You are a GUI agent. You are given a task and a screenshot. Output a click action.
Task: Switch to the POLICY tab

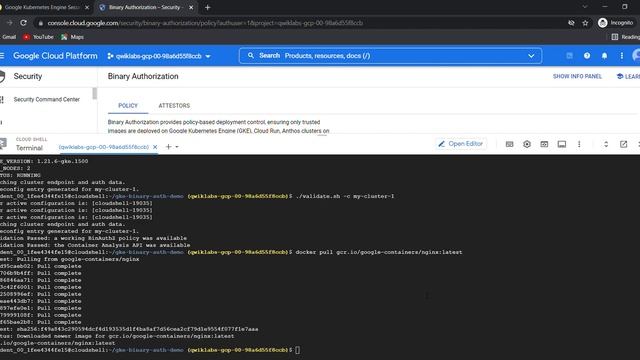click(x=128, y=105)
